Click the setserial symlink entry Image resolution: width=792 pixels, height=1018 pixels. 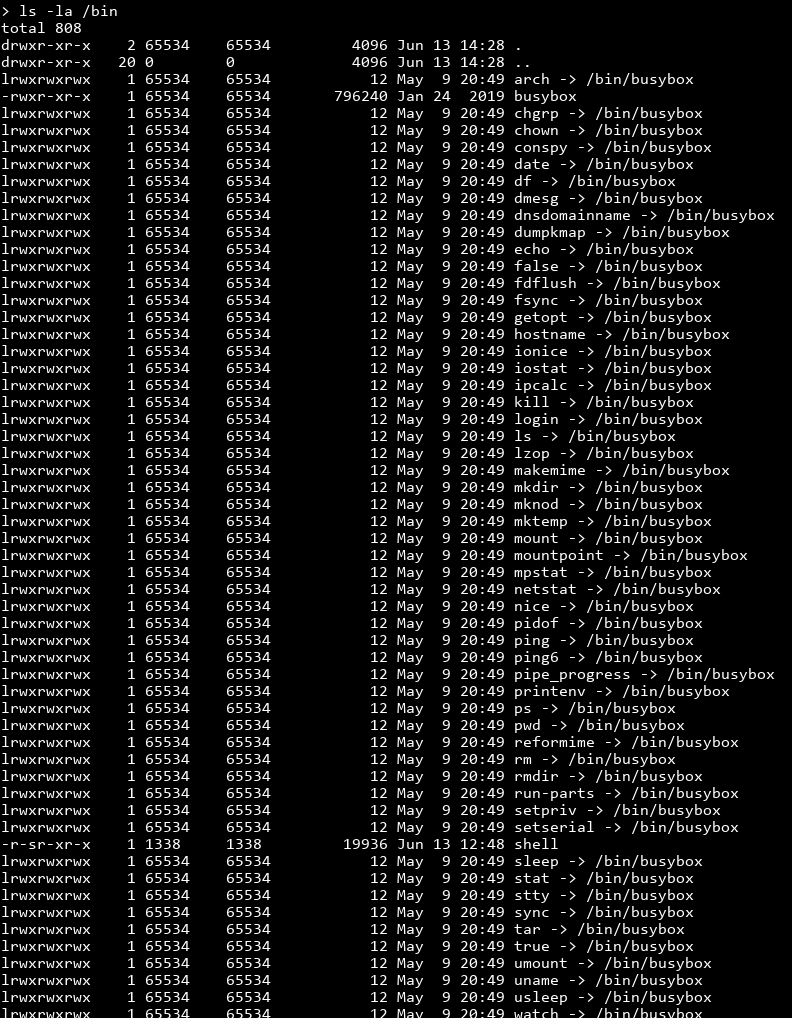pyautogui.click(x=626, y=827)
